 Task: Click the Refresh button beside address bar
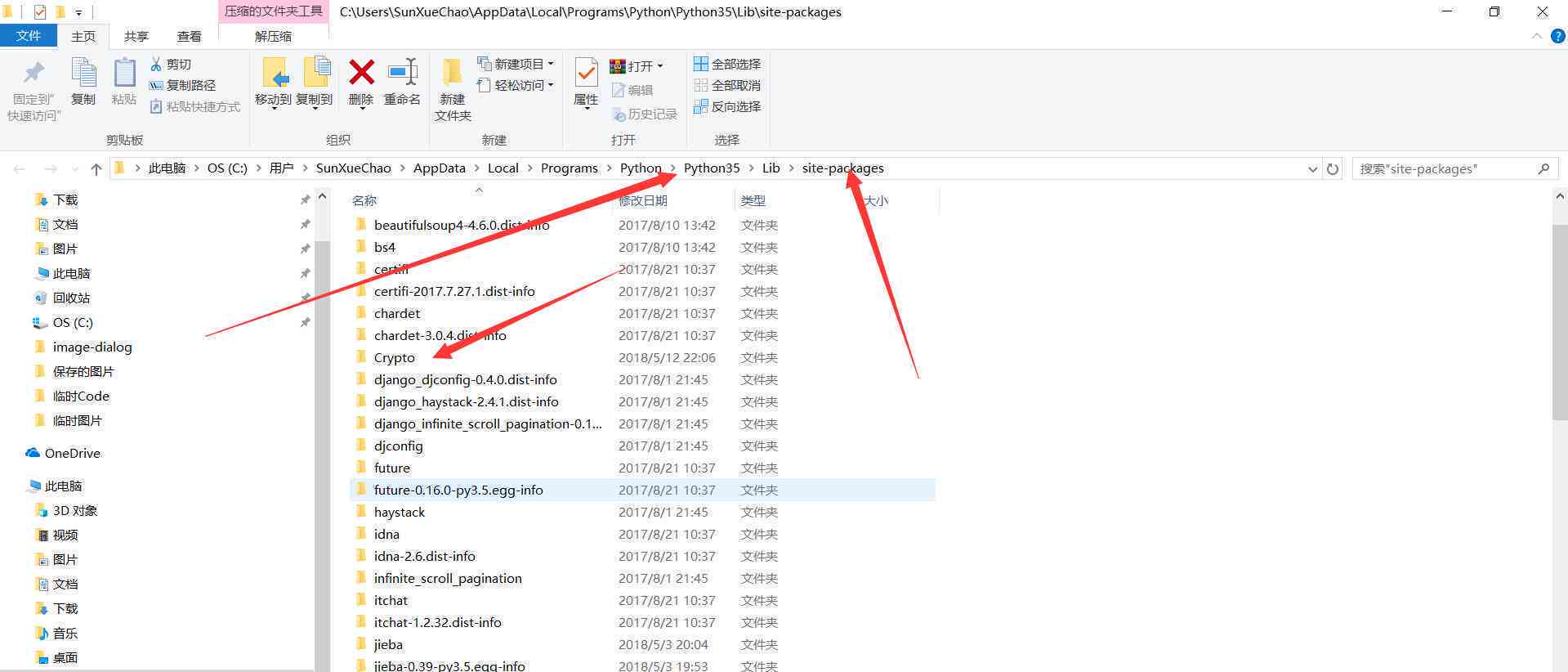1333,168
